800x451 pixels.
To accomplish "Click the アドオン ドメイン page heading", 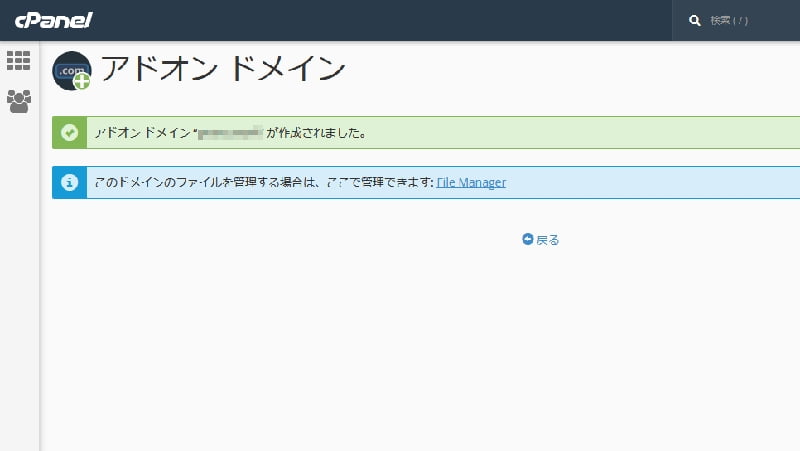I will 223,68.
